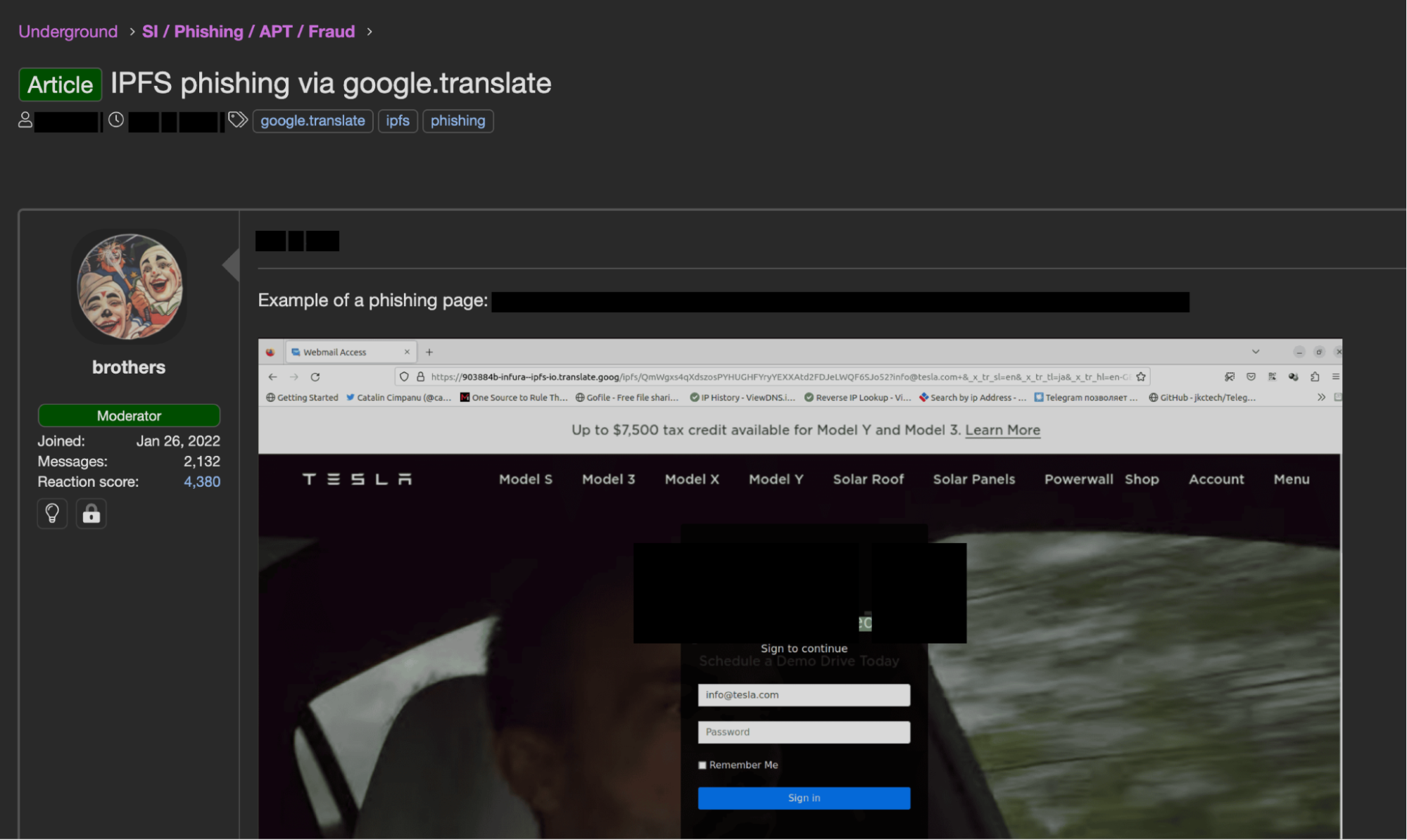Open Telegram позволяет bookmark

coord(1086,397)
